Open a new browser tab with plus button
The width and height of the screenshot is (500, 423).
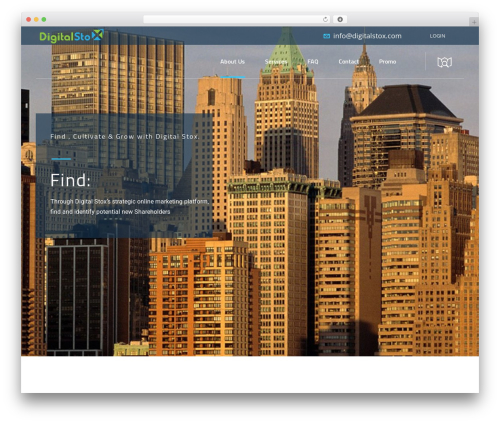click(474, 22)
